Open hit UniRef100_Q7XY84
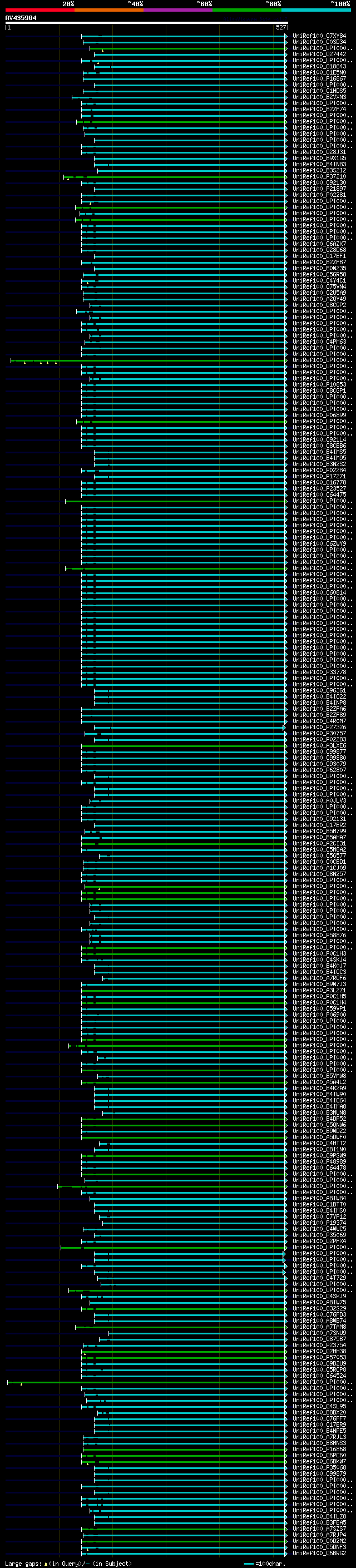The height and width of the screenshot is (1568, 356). pos(319,36)
